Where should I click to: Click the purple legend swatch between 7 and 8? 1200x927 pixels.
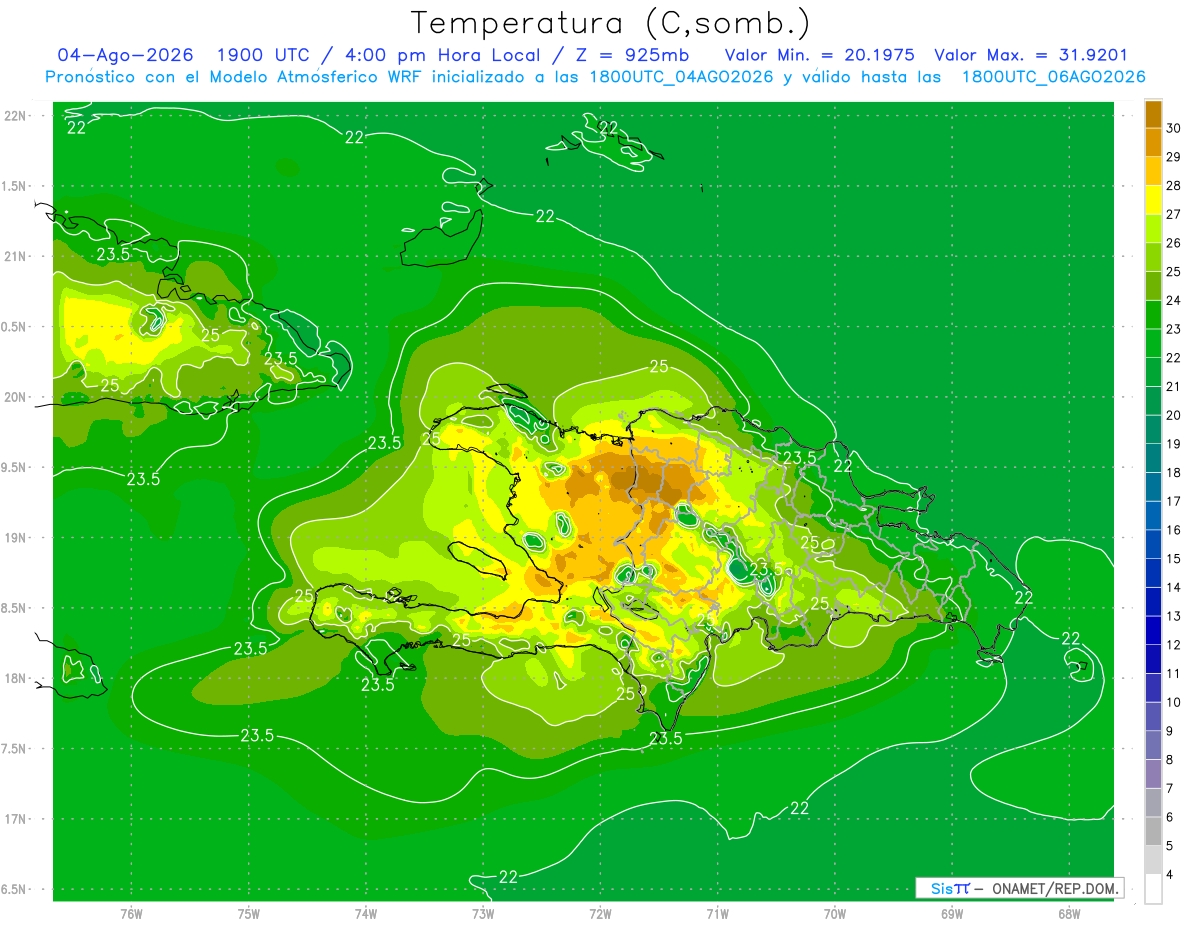1153,774
